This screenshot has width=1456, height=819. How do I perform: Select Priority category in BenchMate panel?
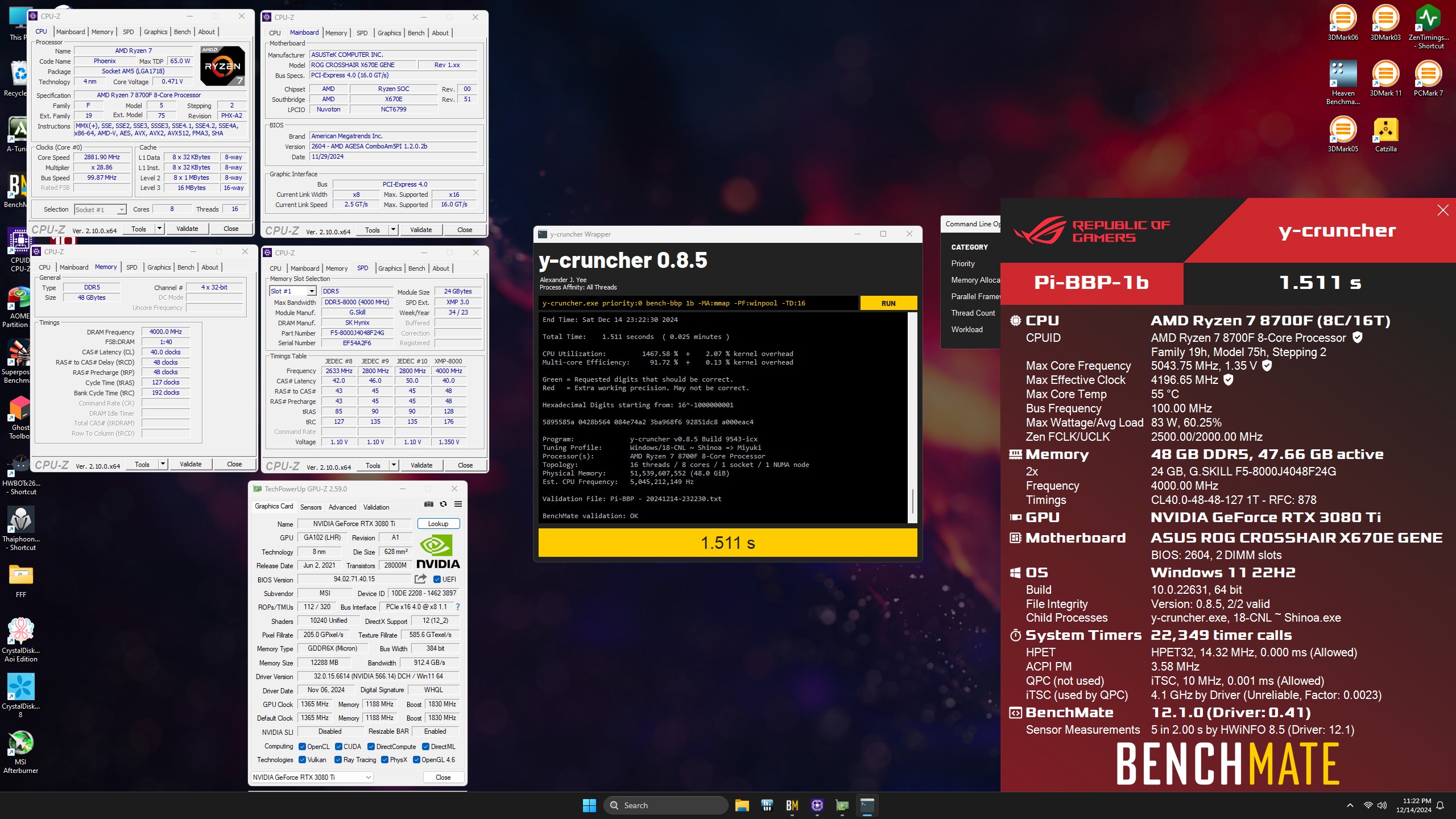[963, 263]
